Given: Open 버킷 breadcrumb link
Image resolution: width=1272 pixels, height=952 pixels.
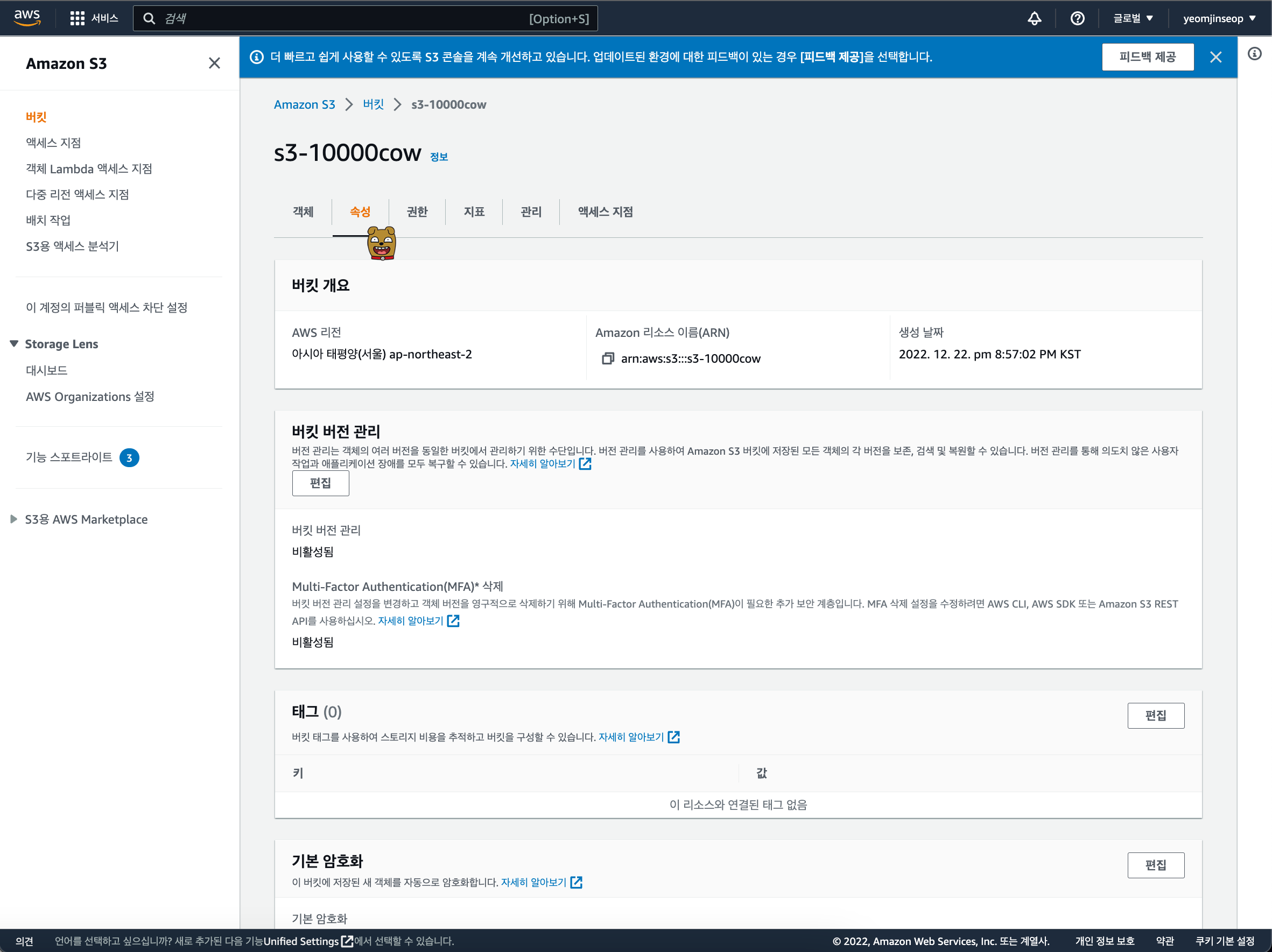Looking at the screenshot, I should (x=373, y=104).
